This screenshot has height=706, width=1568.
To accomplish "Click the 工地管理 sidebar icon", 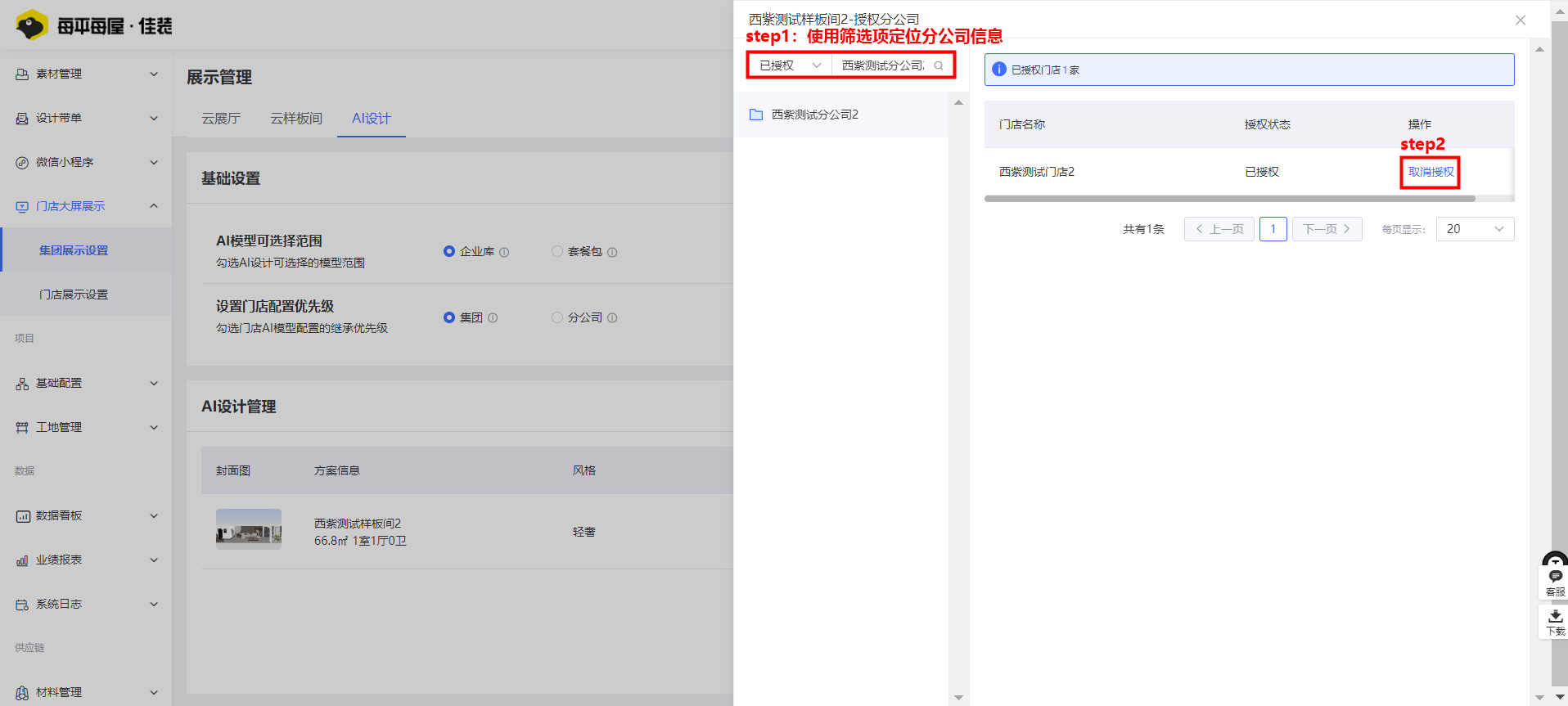I will point(22,427).
